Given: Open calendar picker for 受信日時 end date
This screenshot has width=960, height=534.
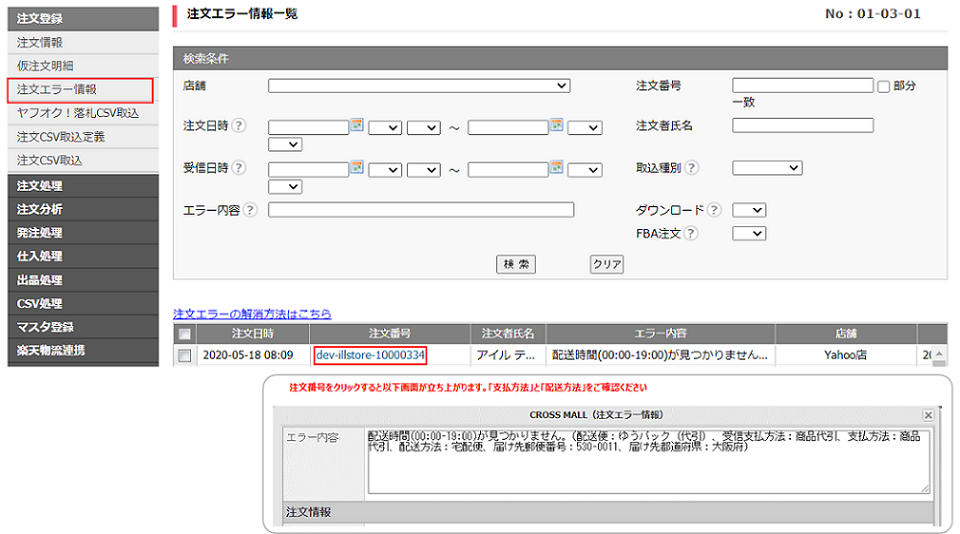Looking at the screenshot, I should click(x=557, y=167).
